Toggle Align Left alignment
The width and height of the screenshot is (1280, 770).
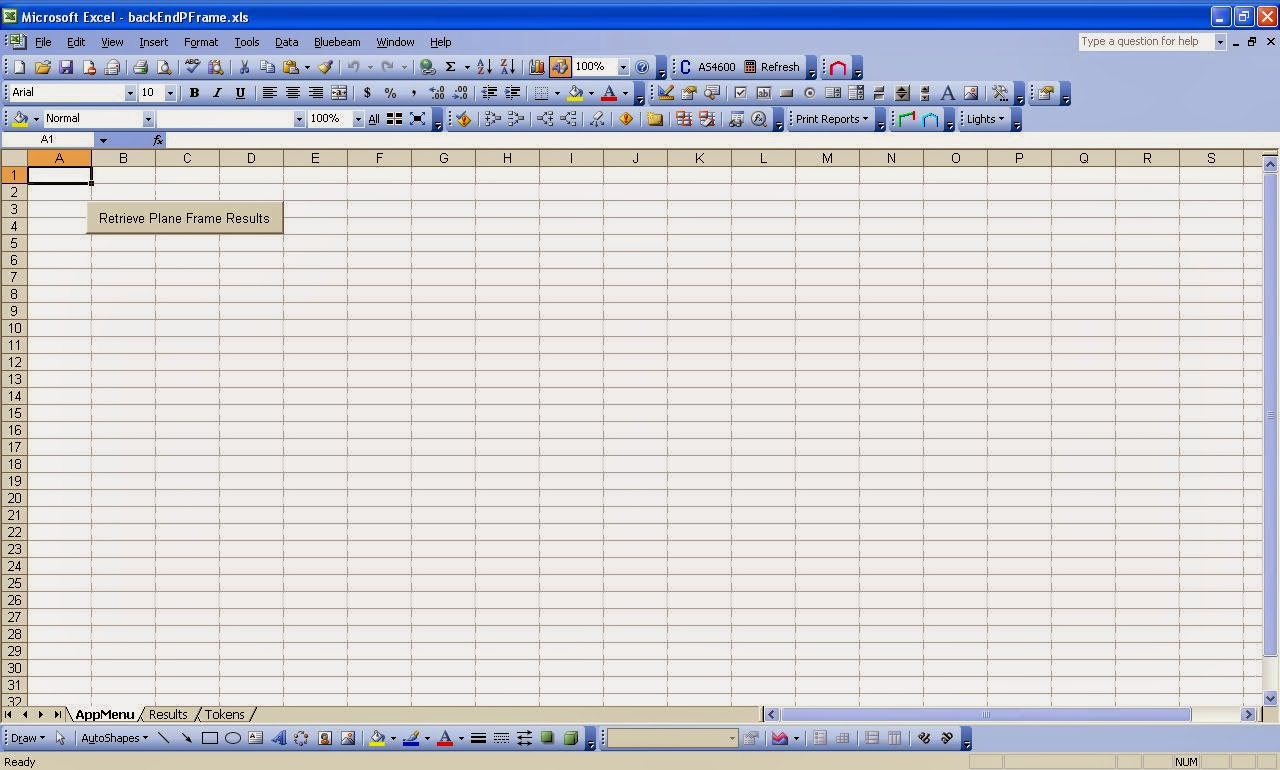point(269,93)
